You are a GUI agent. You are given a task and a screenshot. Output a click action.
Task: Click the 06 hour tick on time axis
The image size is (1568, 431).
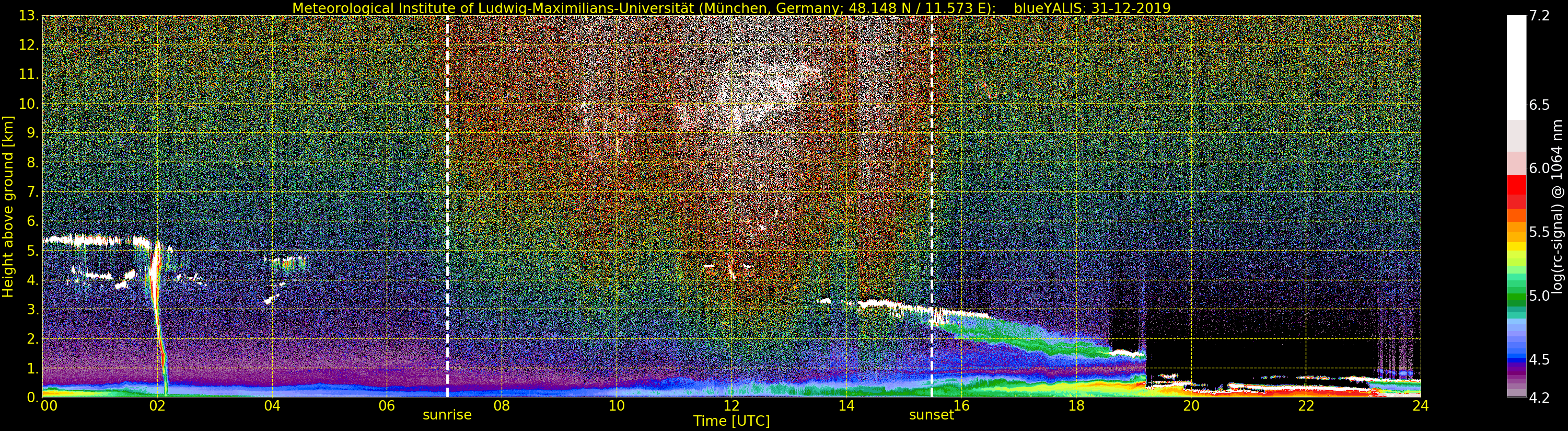tap(387, 405)
